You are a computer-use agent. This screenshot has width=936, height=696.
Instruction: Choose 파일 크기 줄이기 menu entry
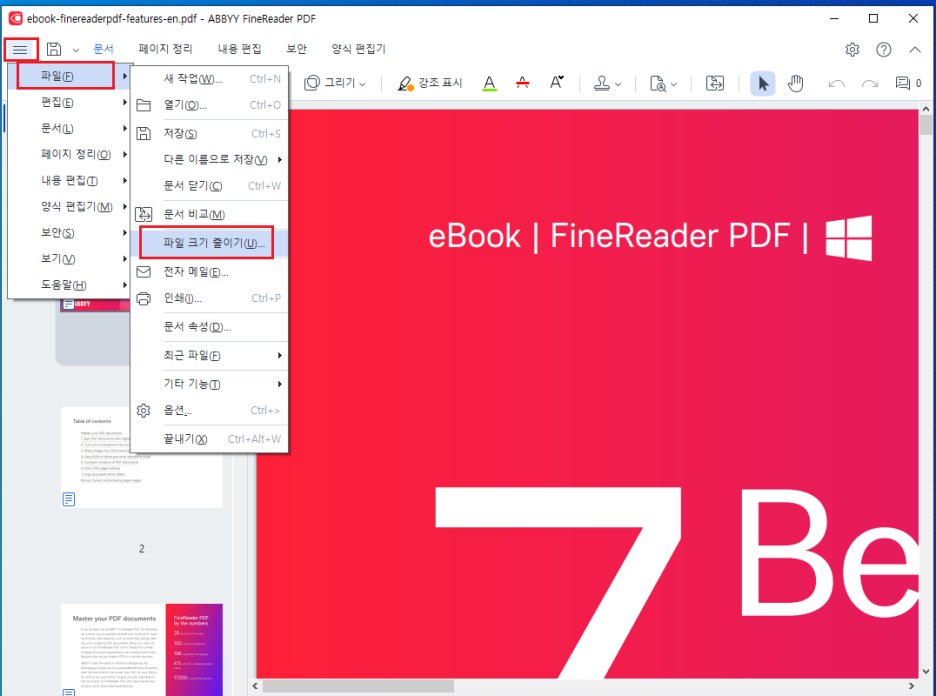(210, 243)
